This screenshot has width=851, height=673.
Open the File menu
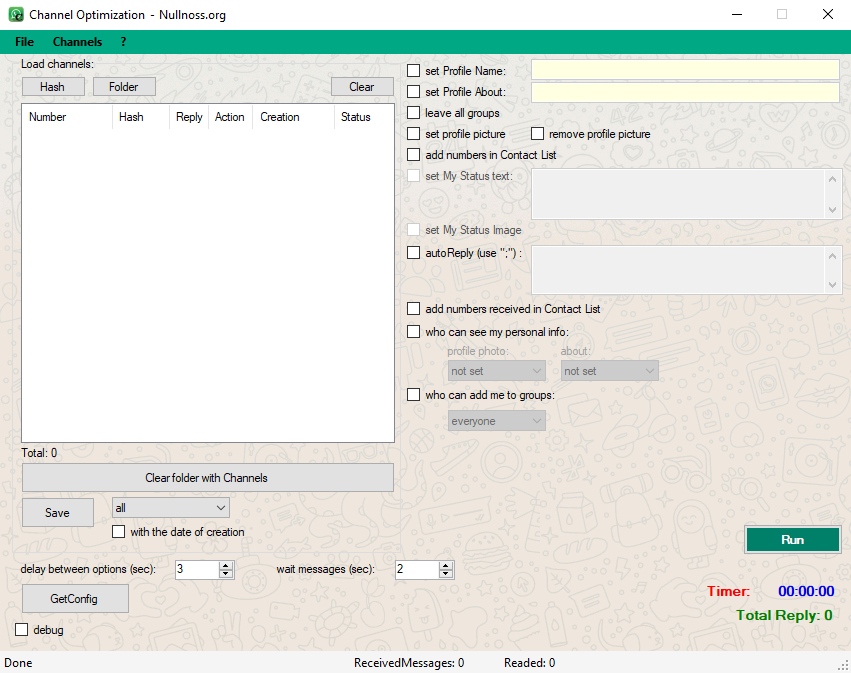click(x=24, y=42)
